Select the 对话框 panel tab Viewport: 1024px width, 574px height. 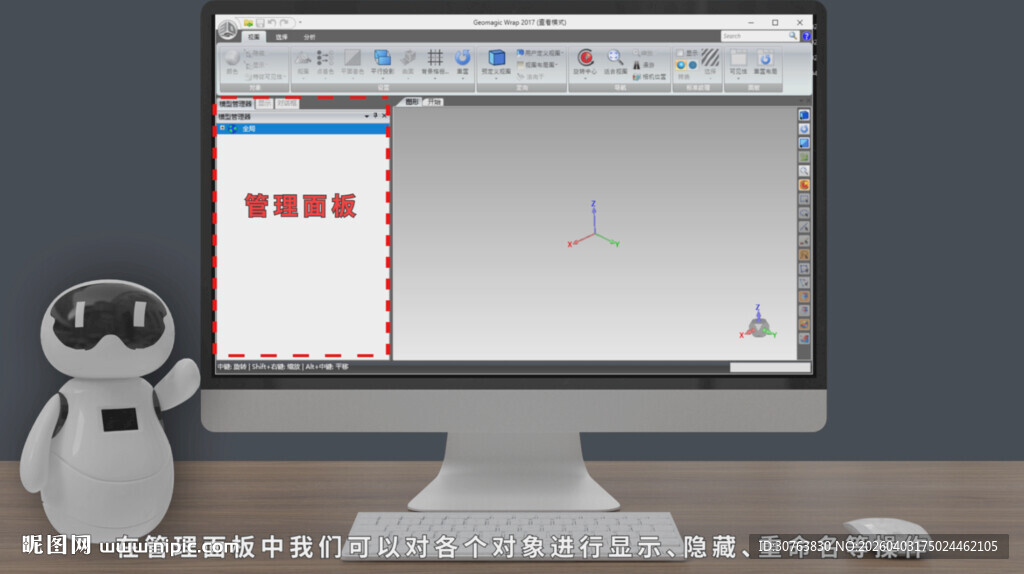coord(287,104)
